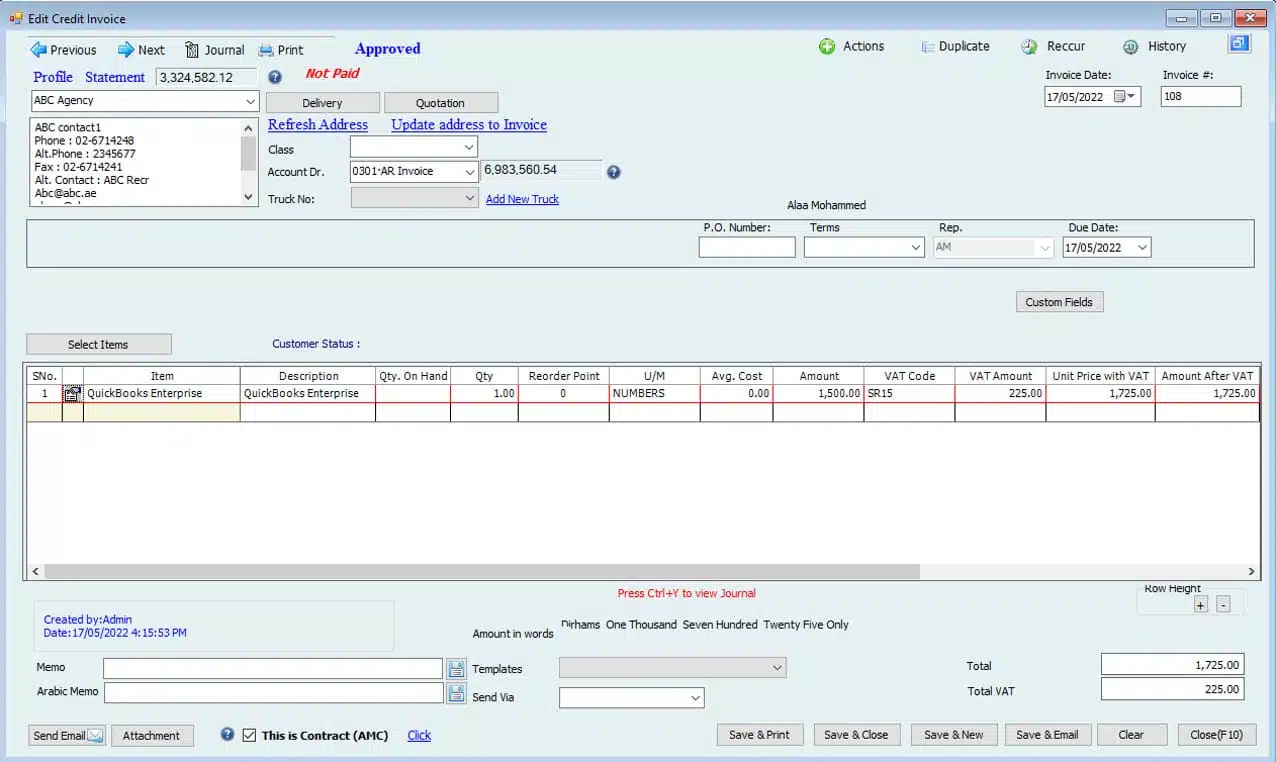Open the Class dropdown

[x=469, y=148]
